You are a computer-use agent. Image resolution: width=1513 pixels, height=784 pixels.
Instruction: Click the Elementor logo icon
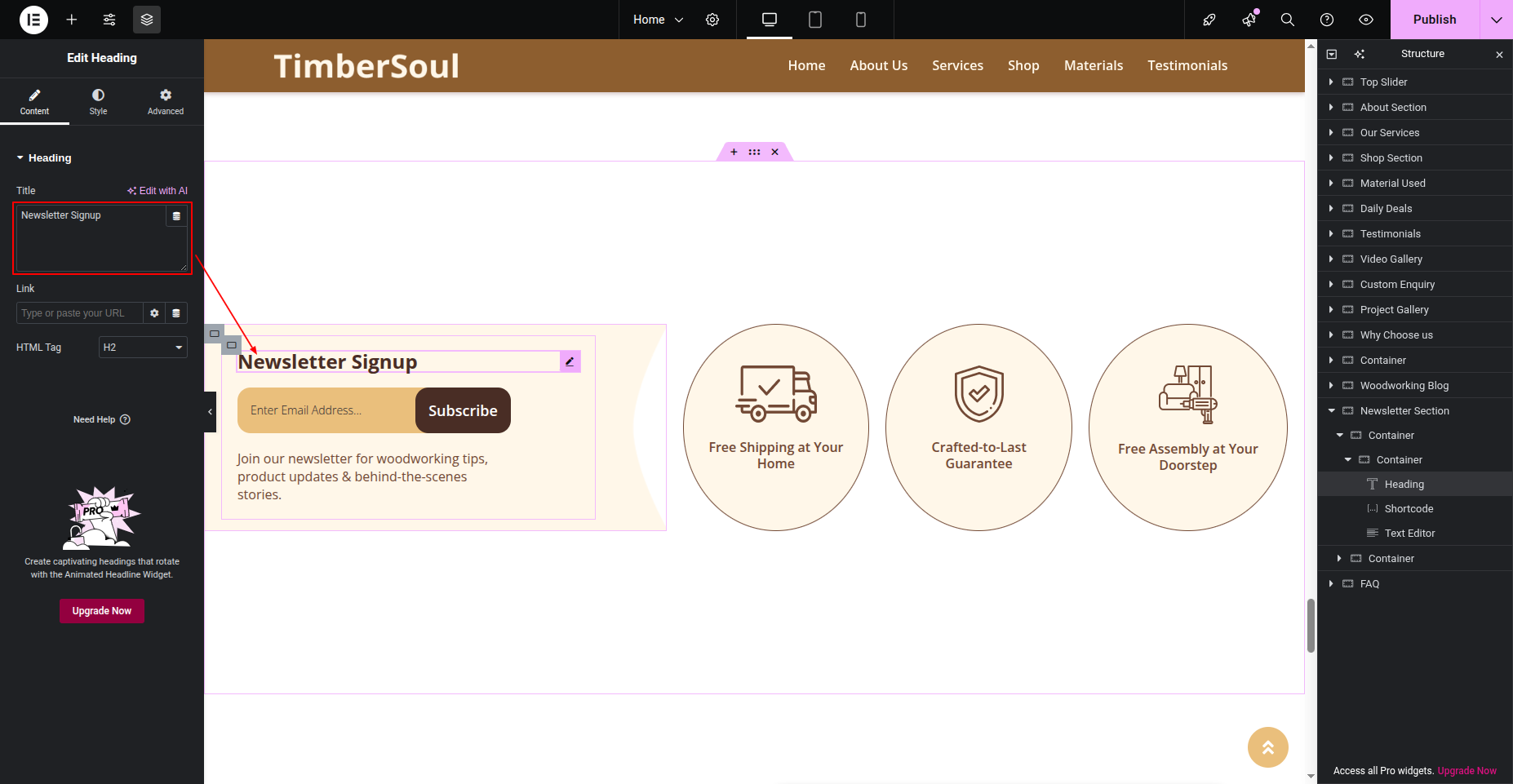(33, 20)
